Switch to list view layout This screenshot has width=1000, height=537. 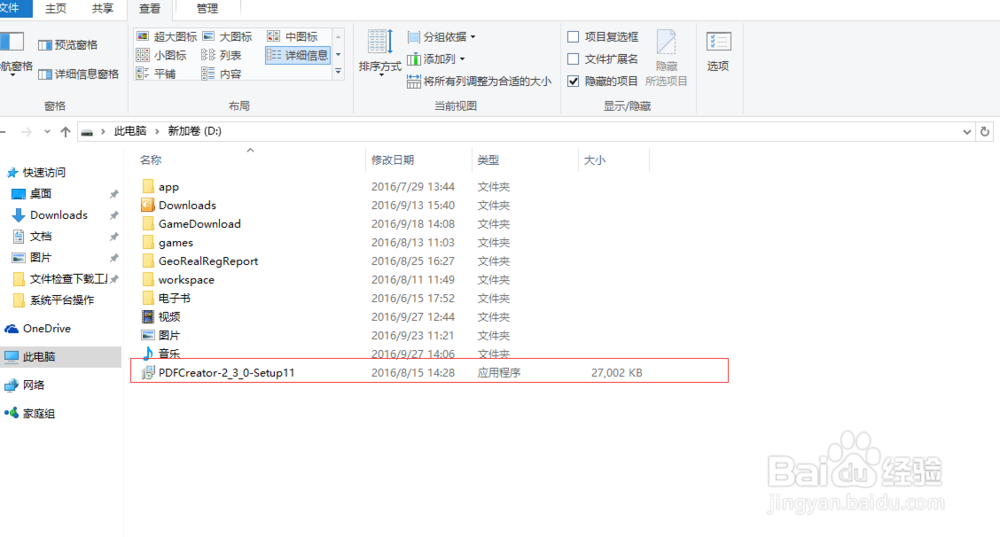pos(221,55)
